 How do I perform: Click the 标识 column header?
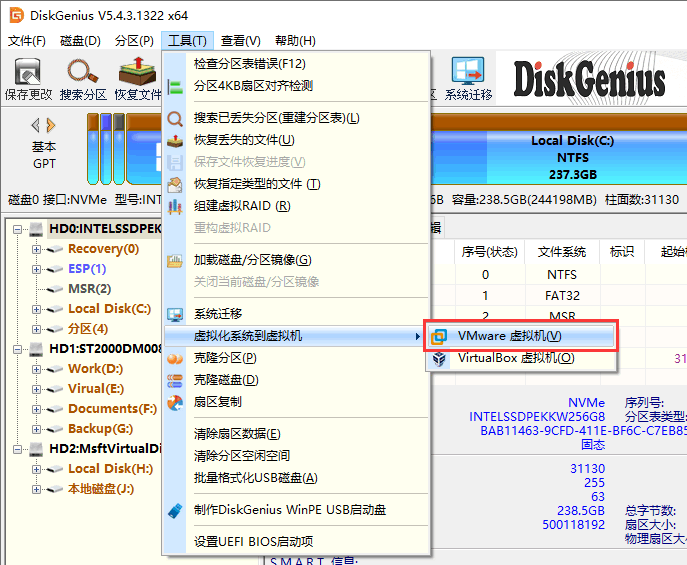click(622, 252)
